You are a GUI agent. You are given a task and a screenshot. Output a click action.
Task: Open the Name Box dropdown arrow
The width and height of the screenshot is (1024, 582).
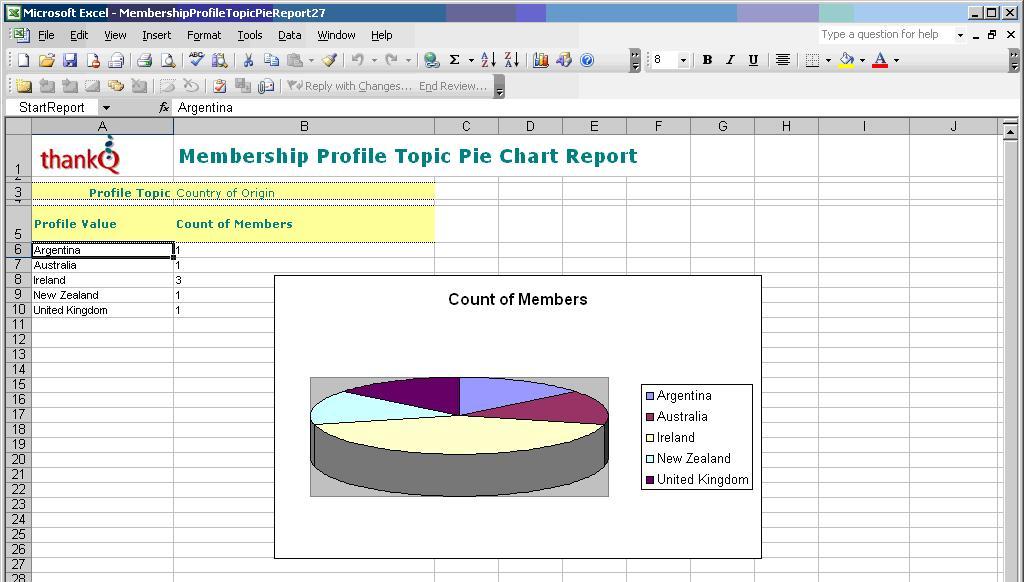click(x=106, y=107)
